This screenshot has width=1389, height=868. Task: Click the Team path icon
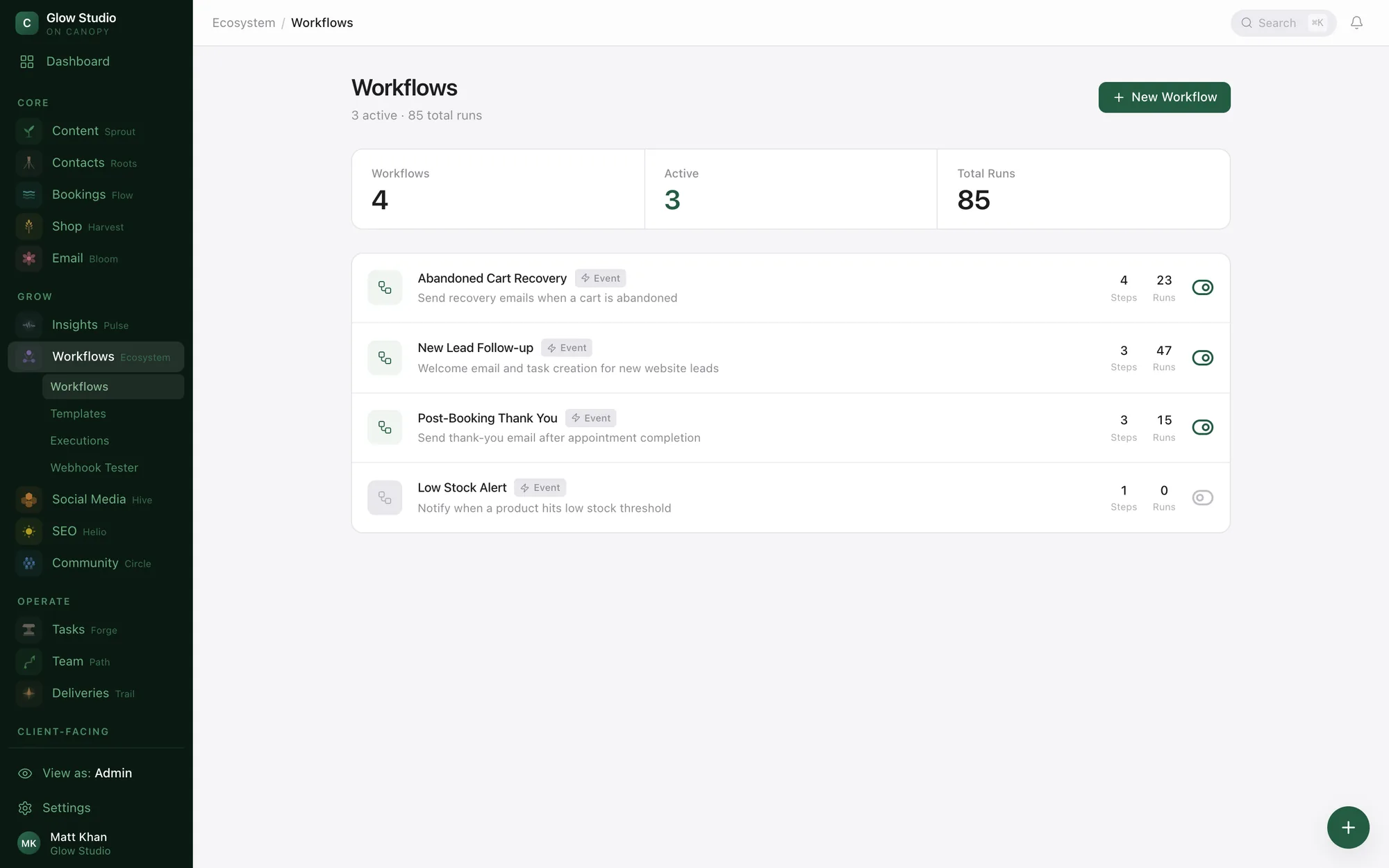click(x=29, y=662)
